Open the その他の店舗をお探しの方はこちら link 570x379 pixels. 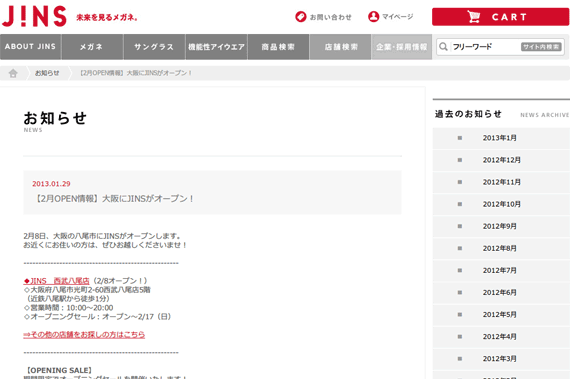[84, 334]
